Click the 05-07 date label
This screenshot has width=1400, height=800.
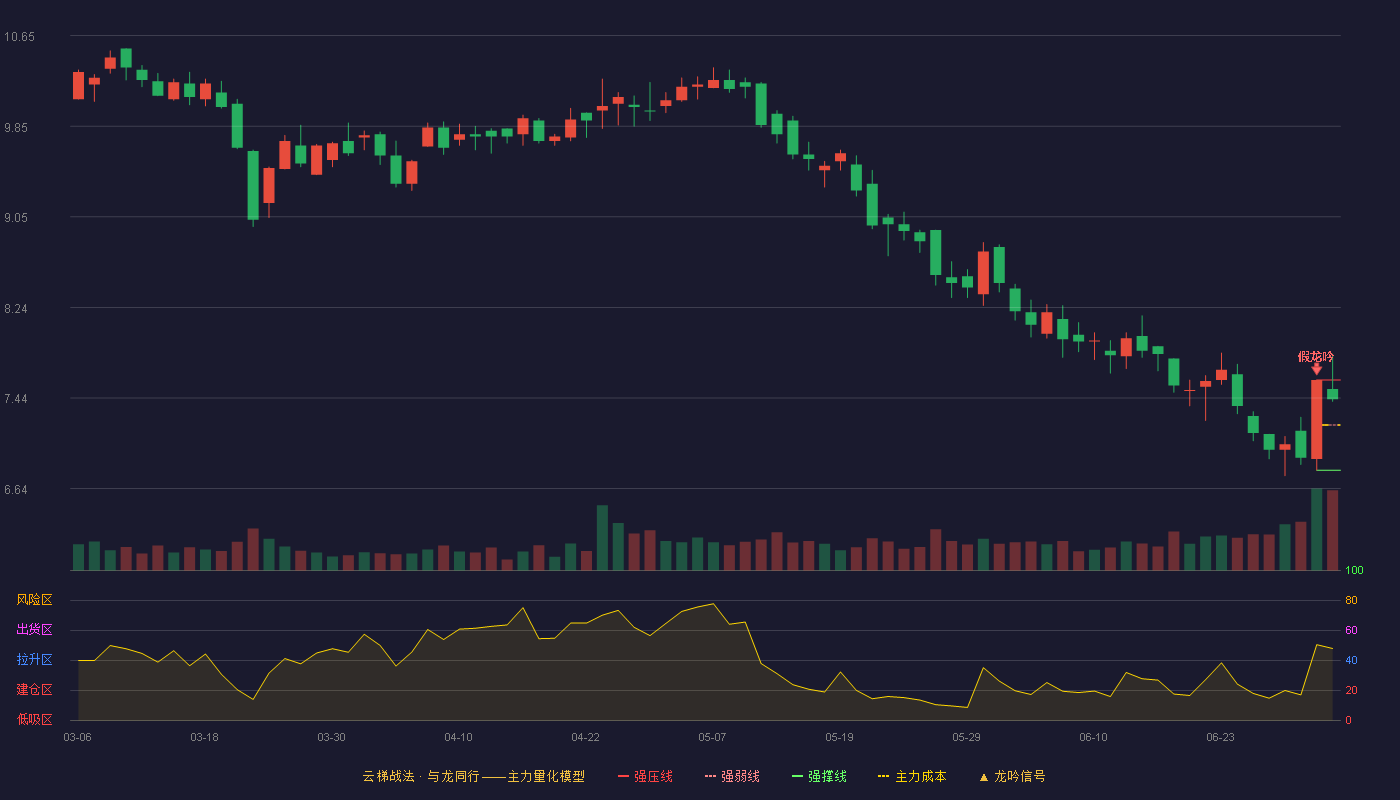coord(712,737)
